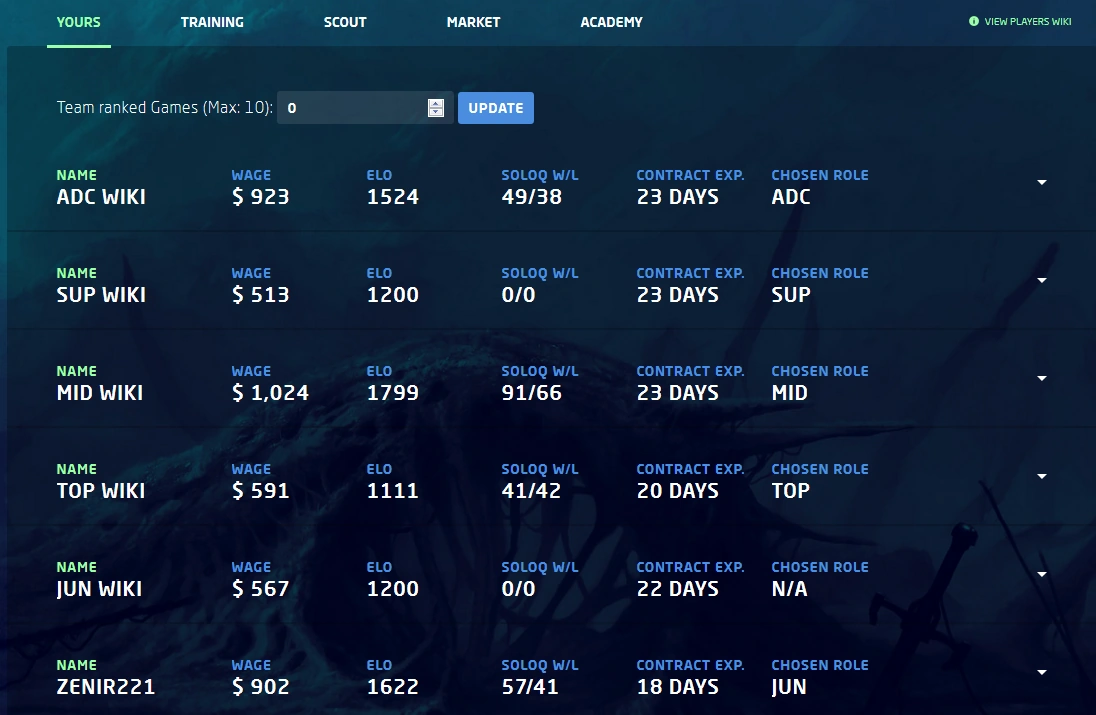Expand the ADC WIKI player row
Image resolution: width=1096 pixels, height=715 pixels.
pos(1041,183)
